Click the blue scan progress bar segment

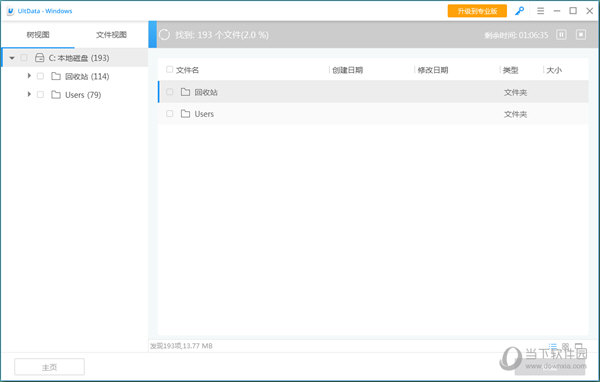click(x=153, y=34)
